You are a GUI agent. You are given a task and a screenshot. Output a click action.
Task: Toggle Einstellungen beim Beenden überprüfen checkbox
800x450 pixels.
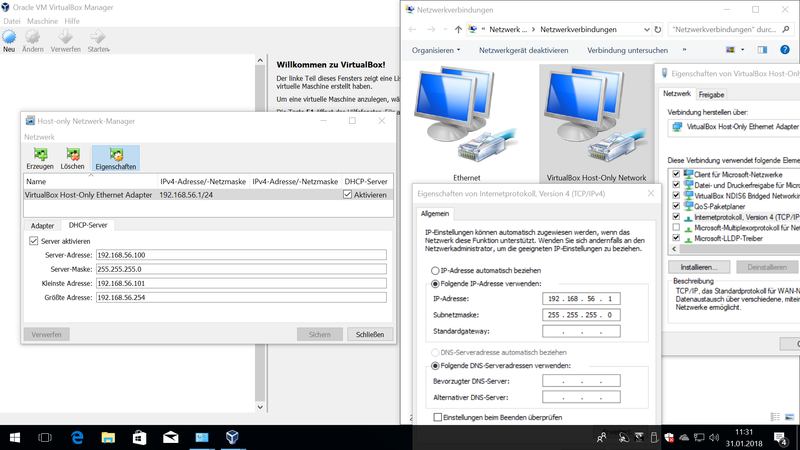(x=438, y=417)
